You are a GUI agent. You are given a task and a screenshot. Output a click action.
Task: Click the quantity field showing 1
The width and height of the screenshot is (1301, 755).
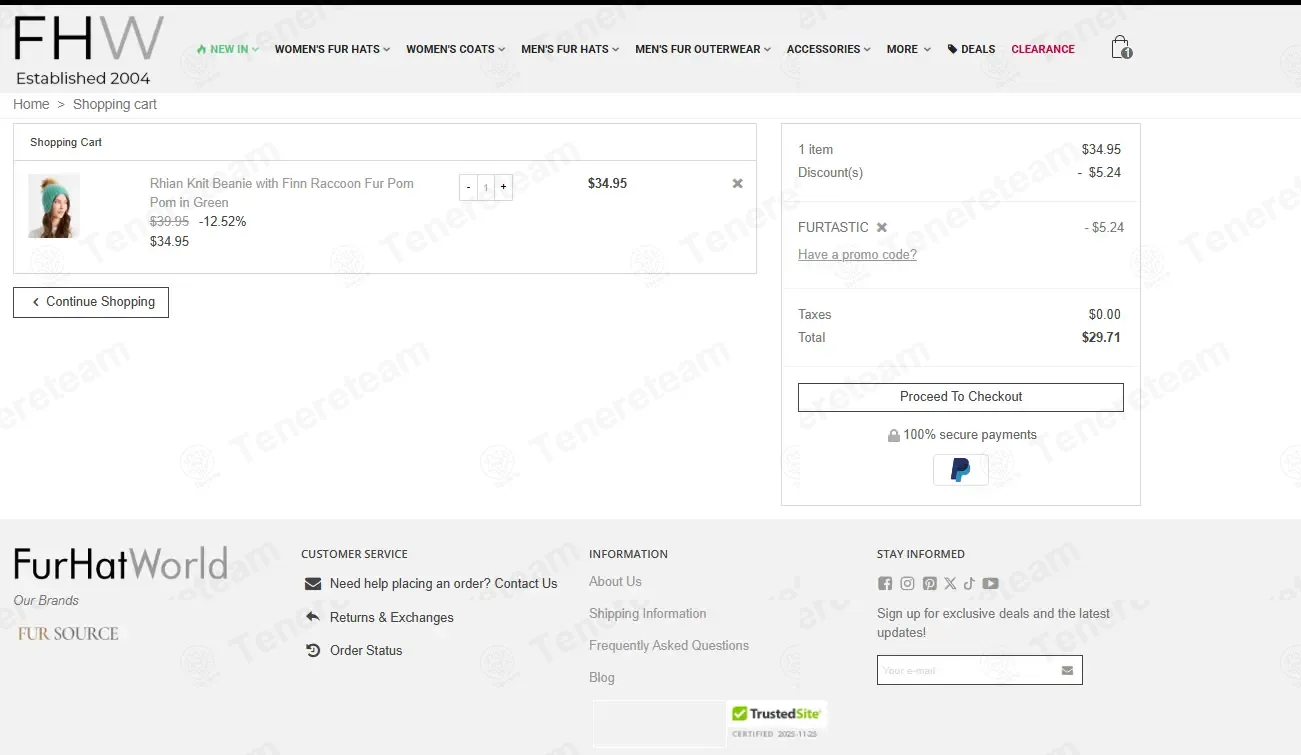(x=486, y=187)
